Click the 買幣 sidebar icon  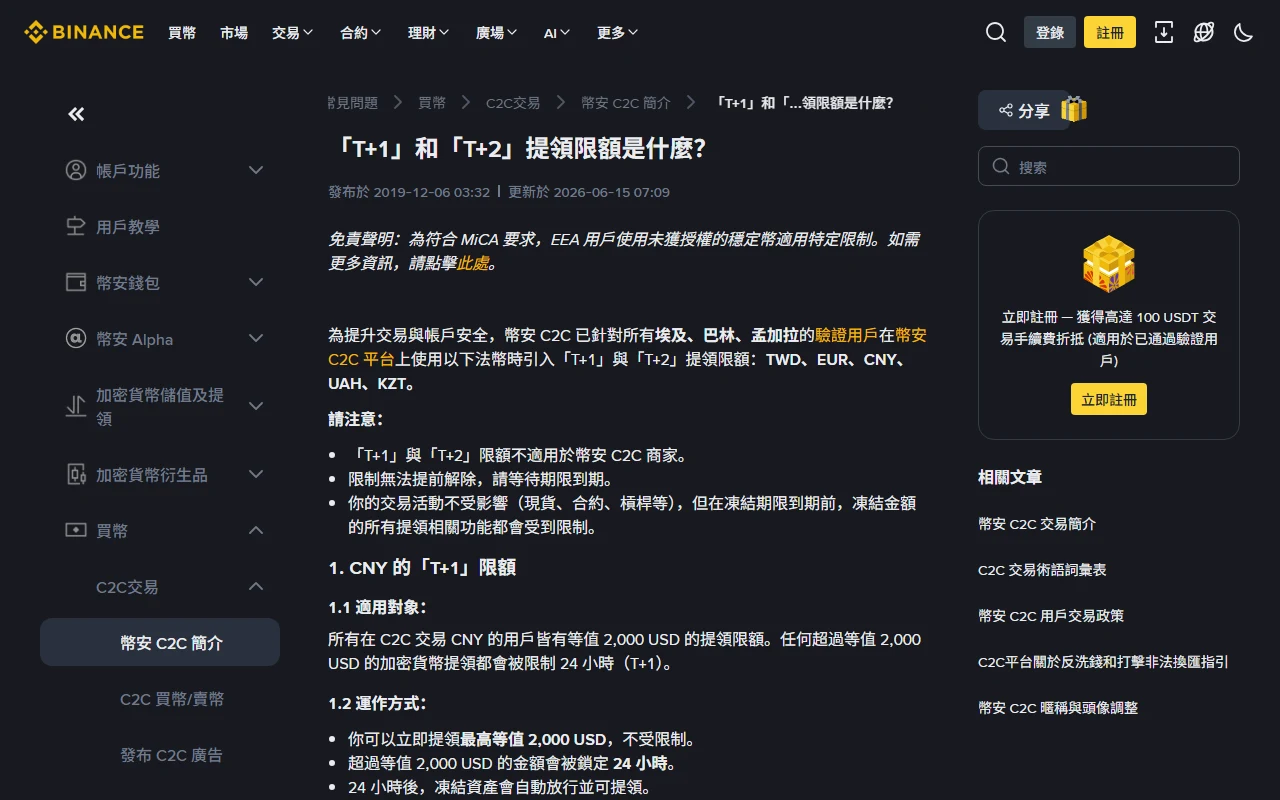(x=76, y=530)
